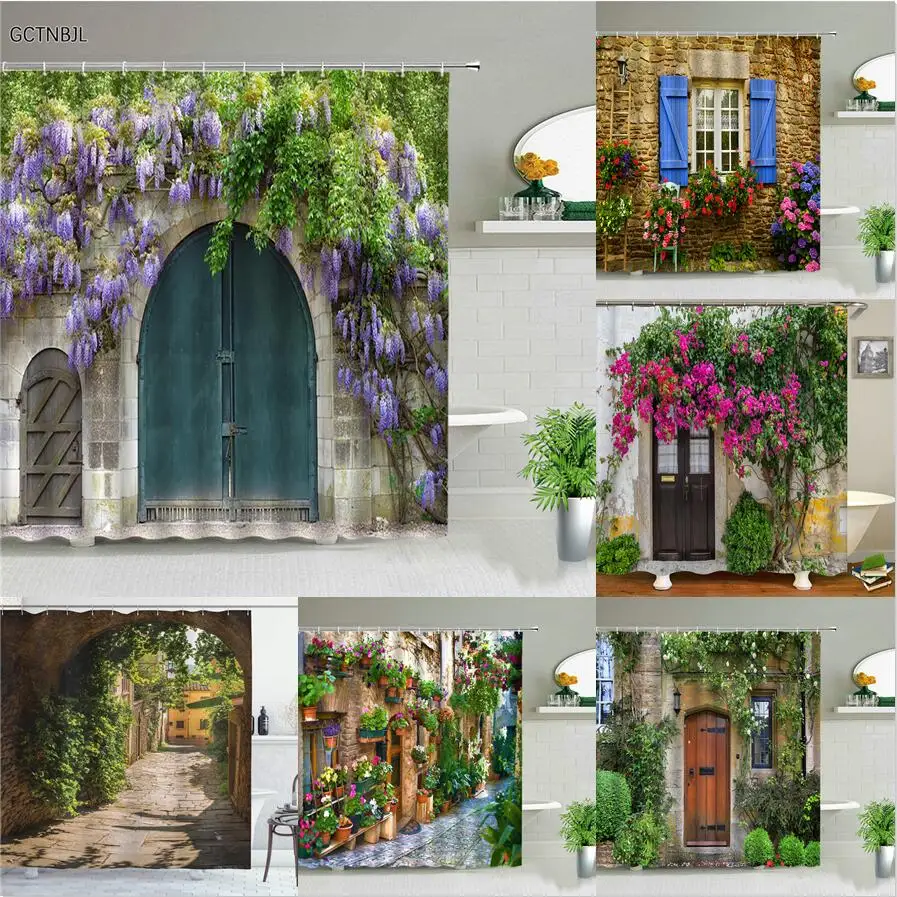Viewport: 897px width, 897px height.
Task: Click the GCTNBJL brand text
Action: click(48, 35)
